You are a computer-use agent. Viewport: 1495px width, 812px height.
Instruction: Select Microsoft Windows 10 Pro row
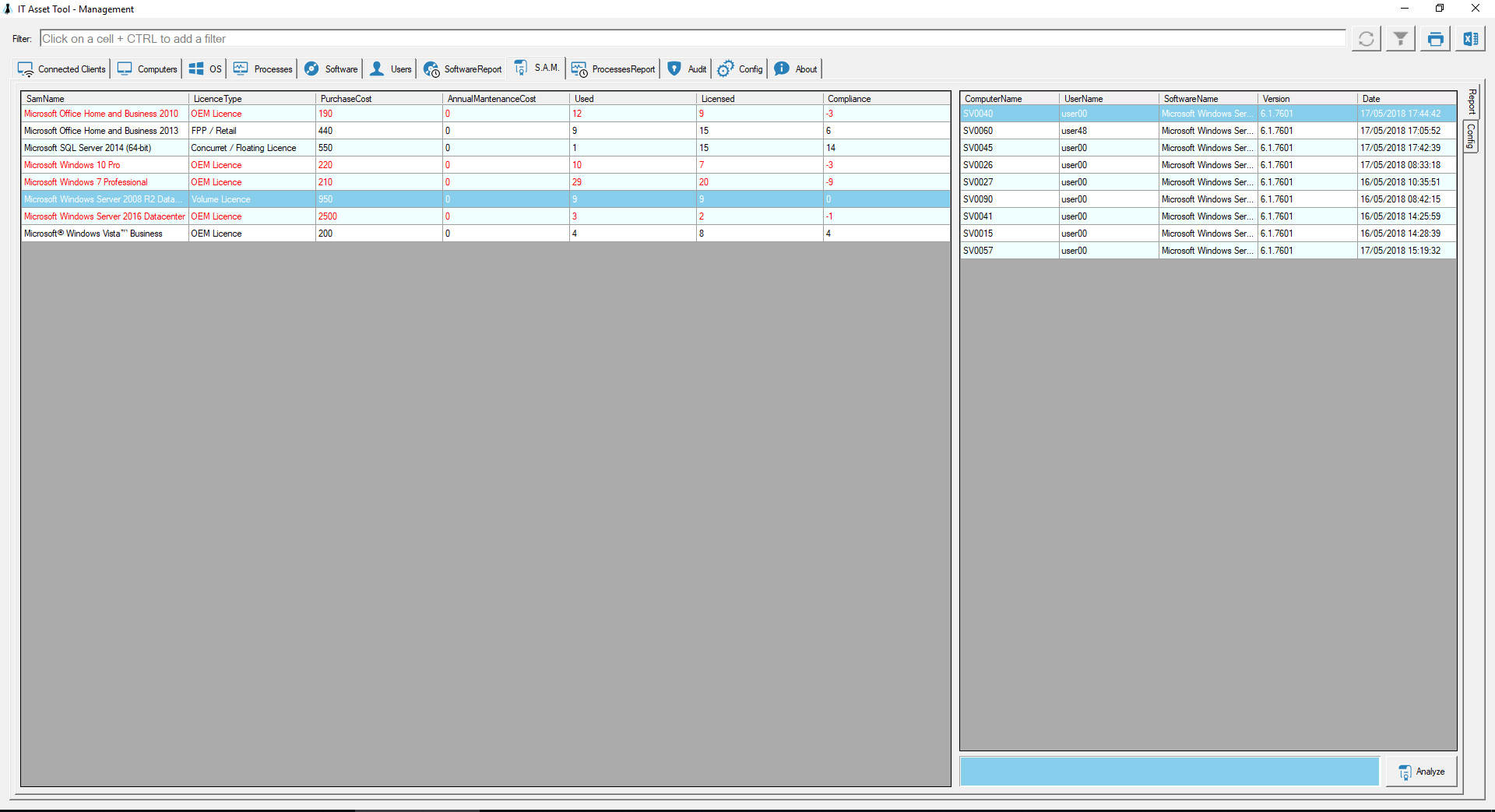click(486, 165)
